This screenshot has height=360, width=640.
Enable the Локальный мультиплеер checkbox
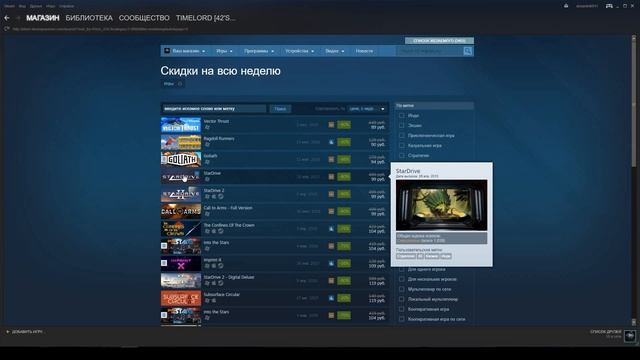[x=402, y=299]
